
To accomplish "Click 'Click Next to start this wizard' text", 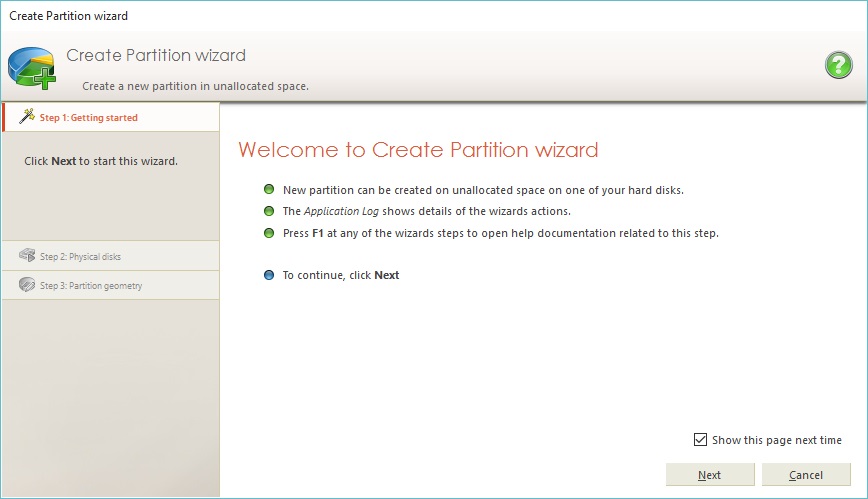I will (x=101, y=161).
